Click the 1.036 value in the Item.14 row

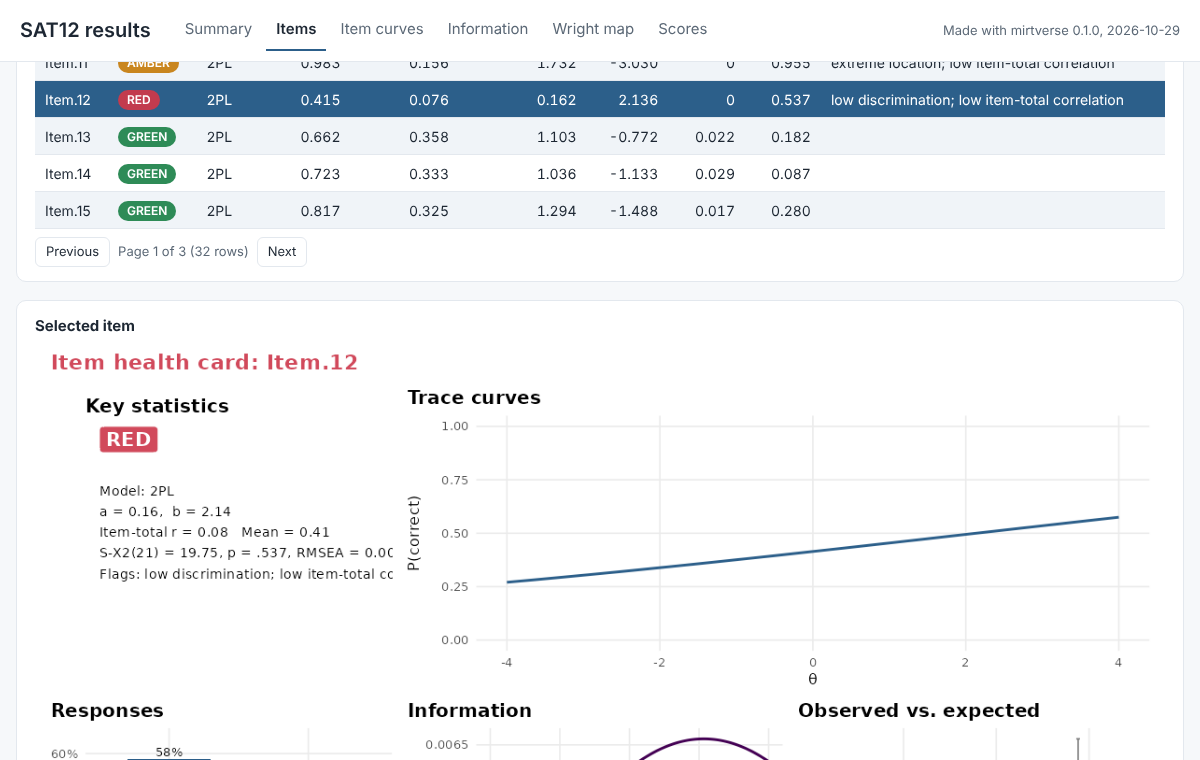pos(556,174)
